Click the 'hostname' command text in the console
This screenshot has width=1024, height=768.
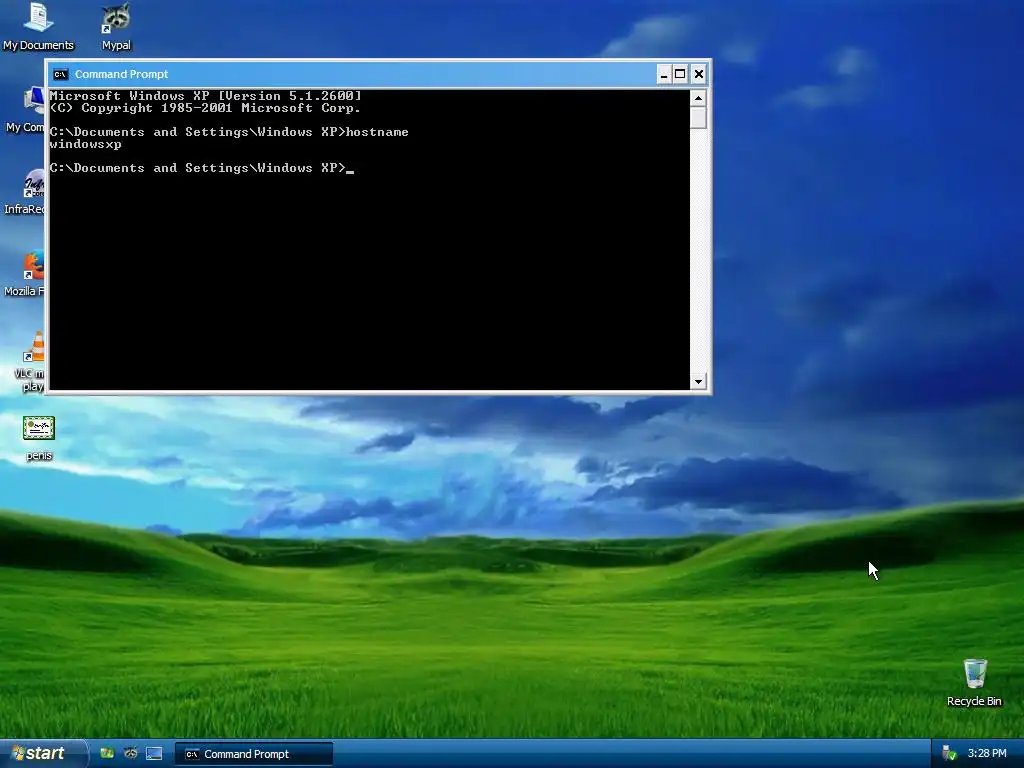coord(377,132)
